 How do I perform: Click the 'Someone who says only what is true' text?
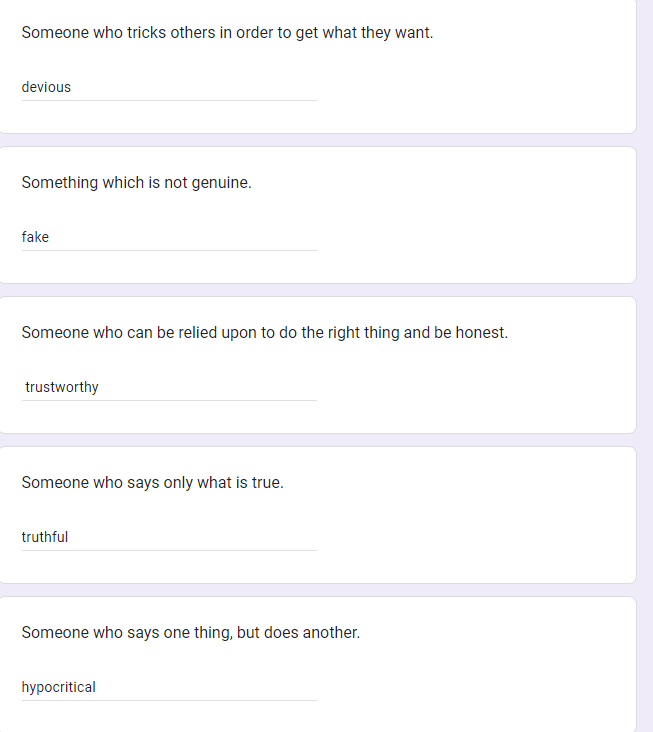(x=152, y=482)
